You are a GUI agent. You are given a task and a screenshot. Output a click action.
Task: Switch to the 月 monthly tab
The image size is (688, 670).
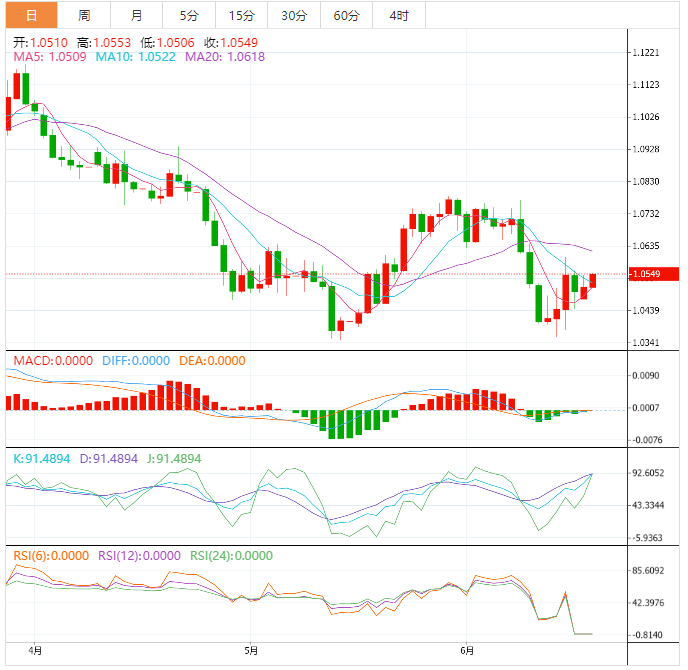tap(136, 15)
